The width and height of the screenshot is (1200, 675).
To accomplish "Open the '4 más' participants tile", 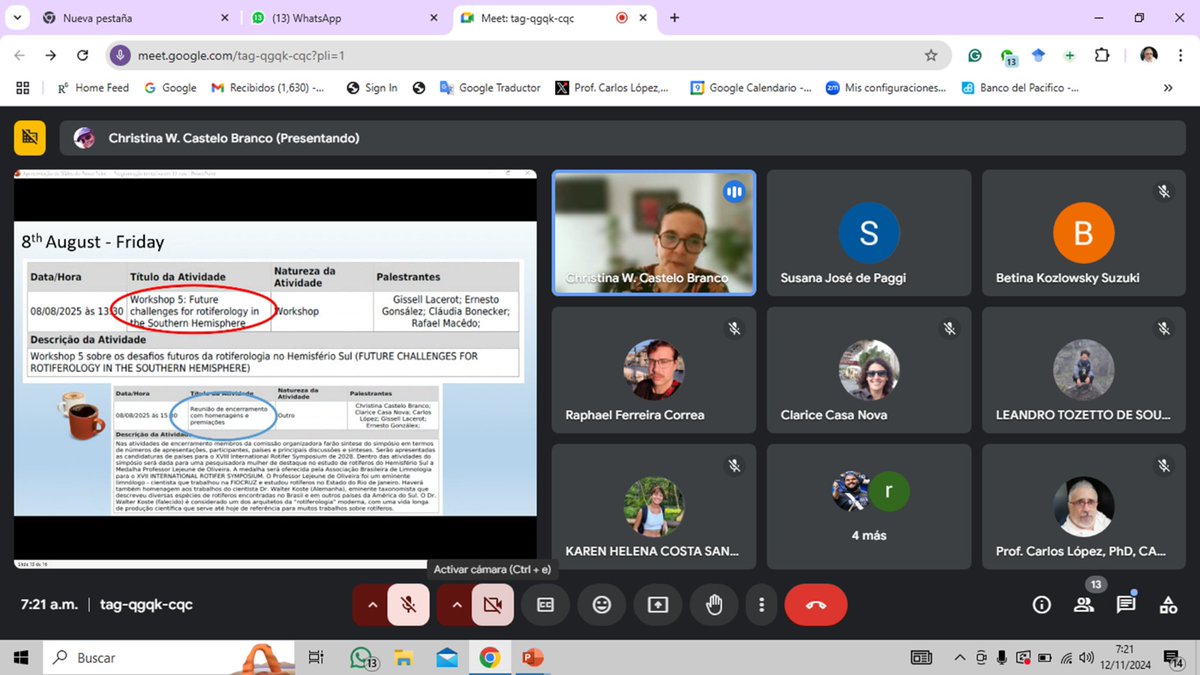I will click(868, 506).
